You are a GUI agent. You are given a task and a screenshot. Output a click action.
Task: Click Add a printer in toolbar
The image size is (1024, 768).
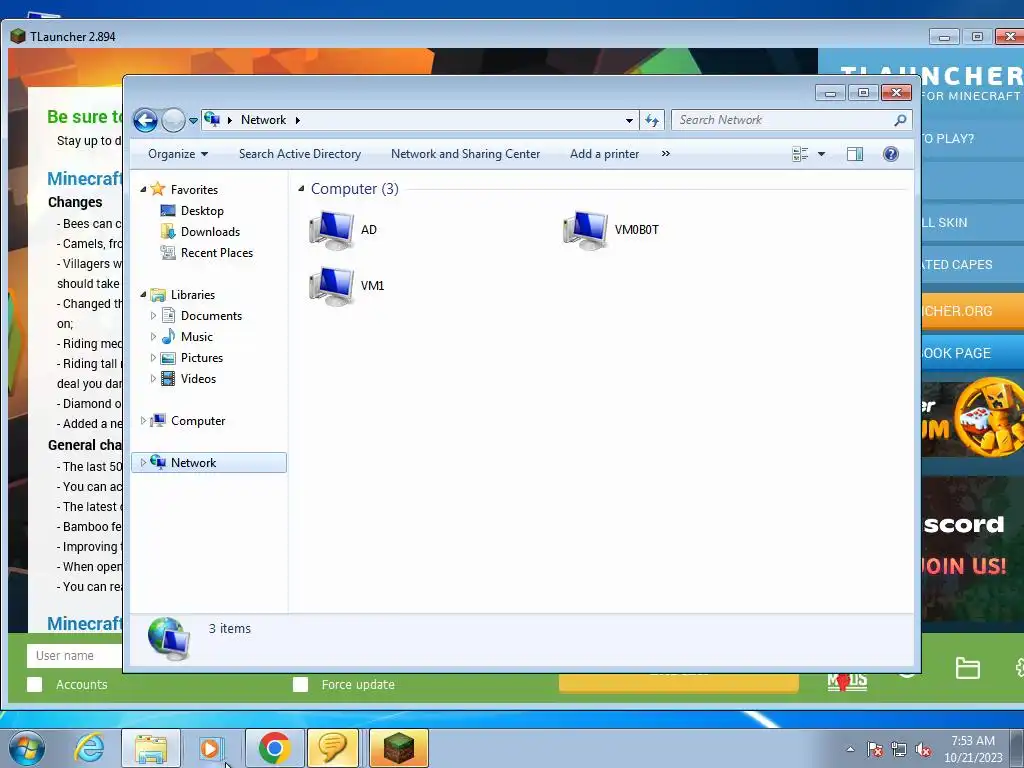(x=605, y=154)
